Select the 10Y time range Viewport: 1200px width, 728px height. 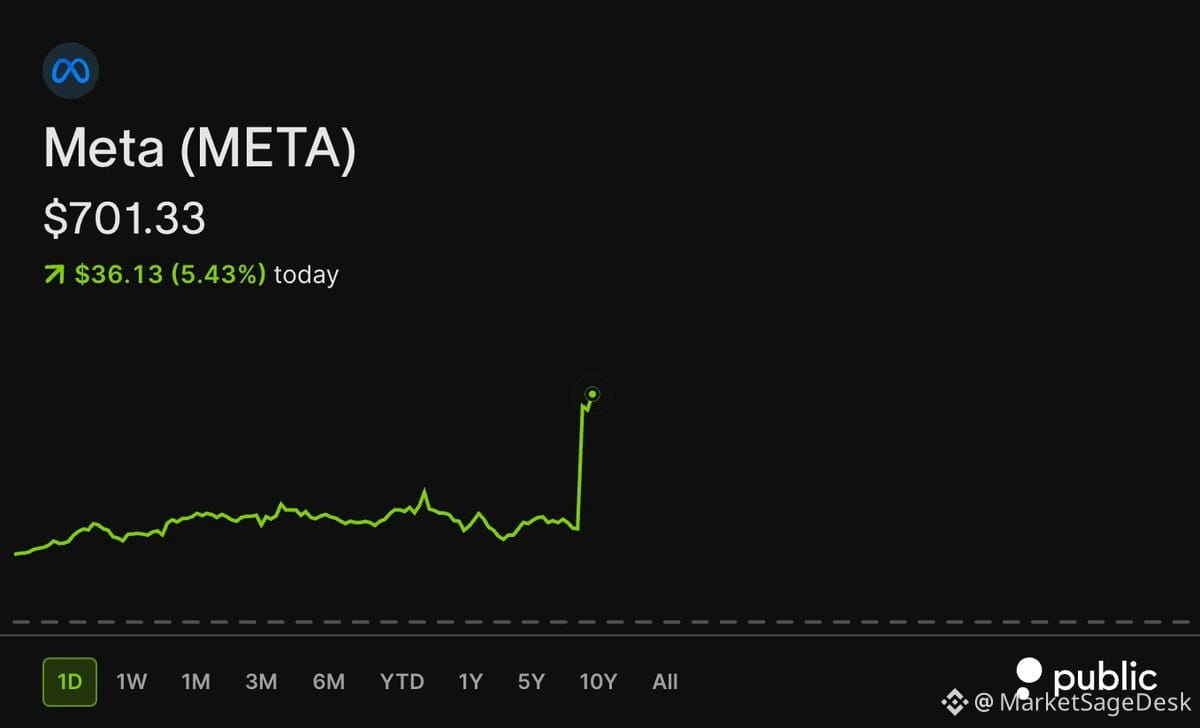(598, 682)
